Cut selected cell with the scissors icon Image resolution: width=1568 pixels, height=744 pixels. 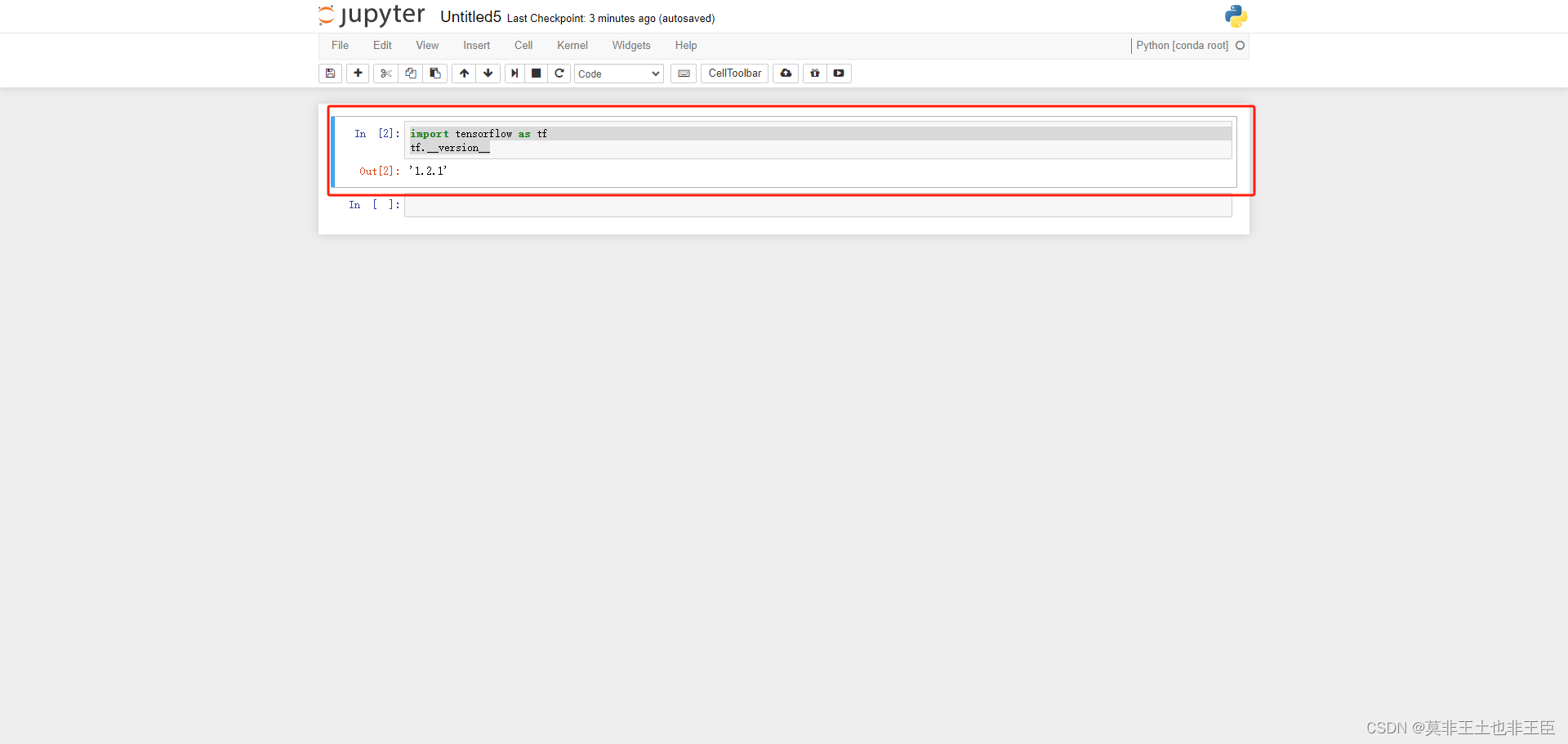(x=385, y=74)
